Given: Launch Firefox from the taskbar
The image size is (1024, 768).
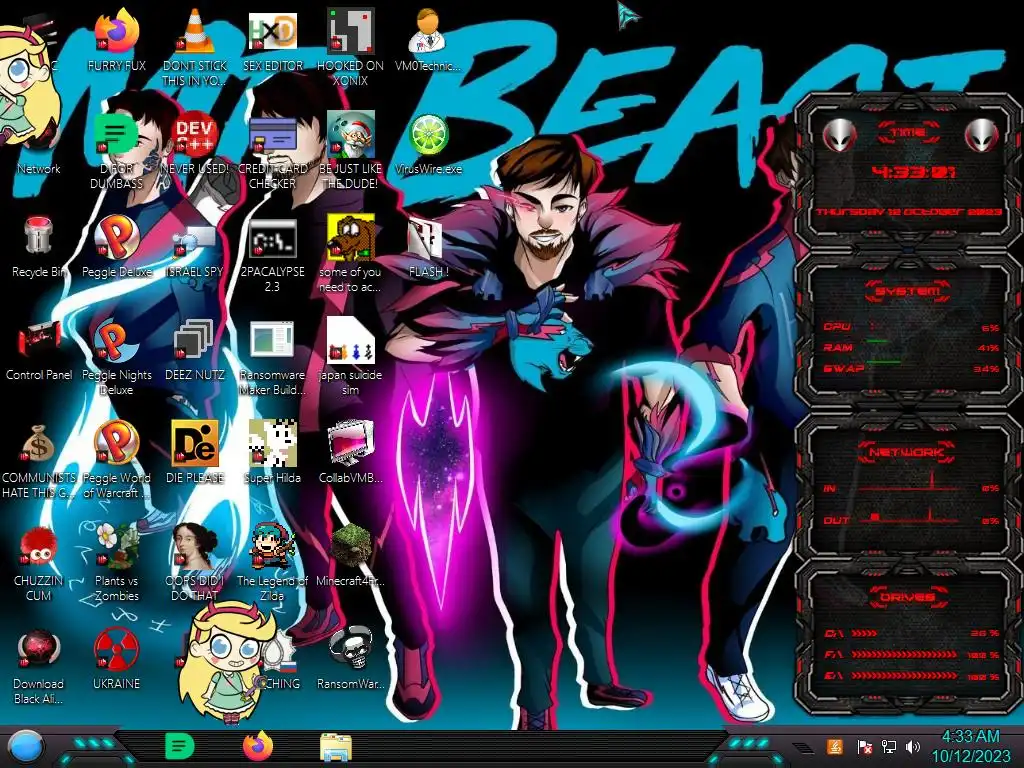Looking at the screenshot, I should (258, 746).
